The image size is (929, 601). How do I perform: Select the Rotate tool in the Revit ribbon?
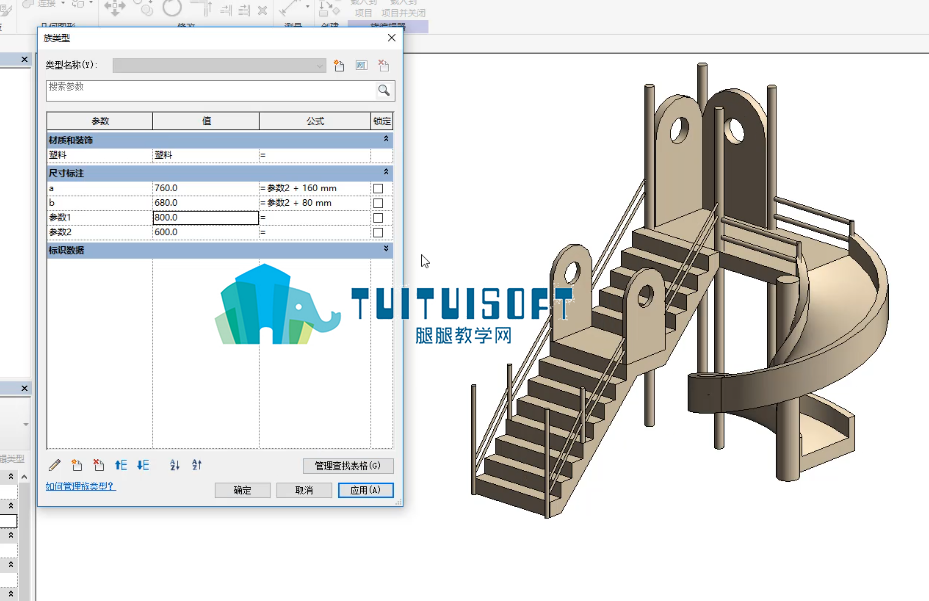click(172, 7)
